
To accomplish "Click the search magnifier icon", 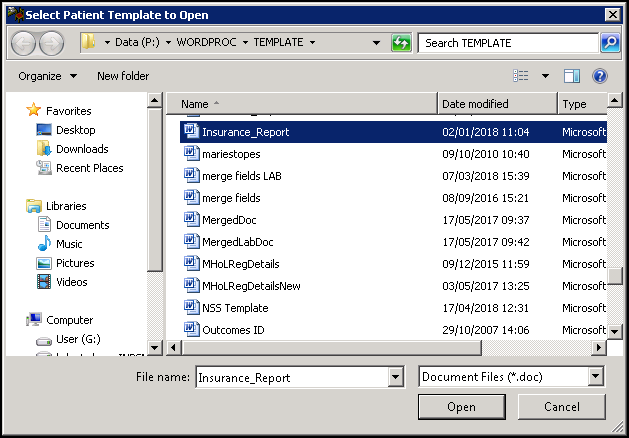I will (x=609, y=43).
